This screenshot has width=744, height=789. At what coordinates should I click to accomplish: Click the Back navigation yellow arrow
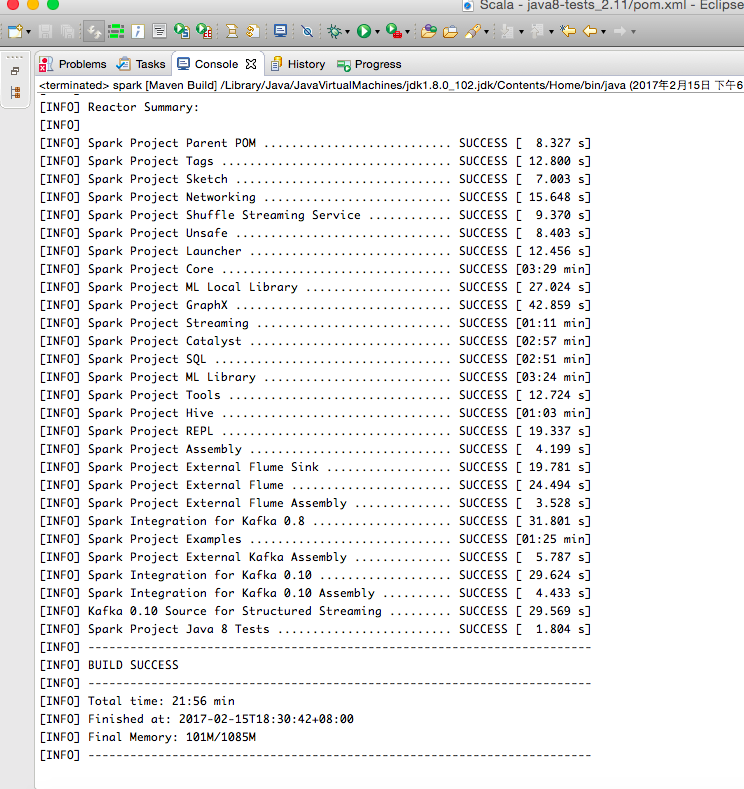pyautogui.click(x=590, y=32)
